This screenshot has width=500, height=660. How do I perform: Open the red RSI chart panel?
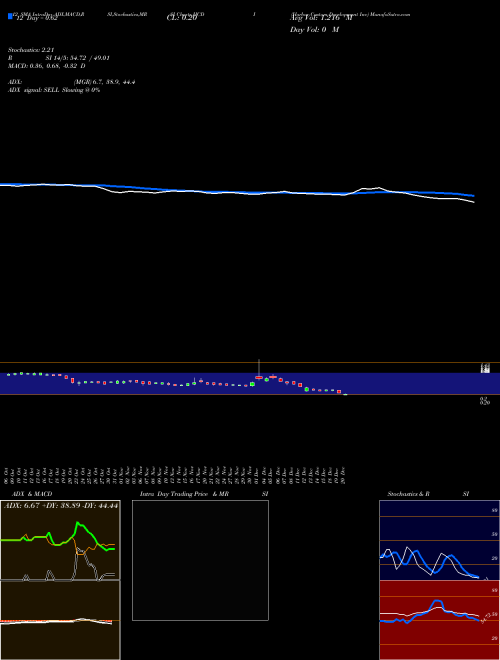(x=439, y=620)
